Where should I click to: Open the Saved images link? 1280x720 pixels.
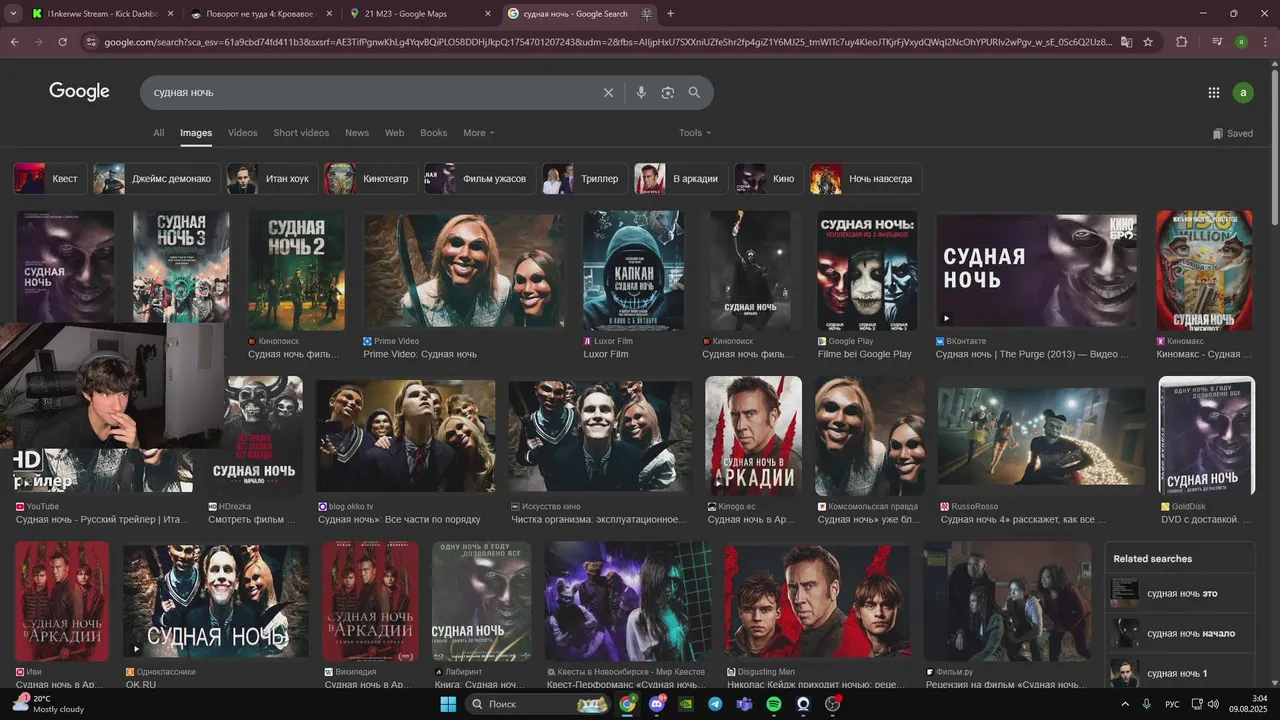coord(1232,133)
